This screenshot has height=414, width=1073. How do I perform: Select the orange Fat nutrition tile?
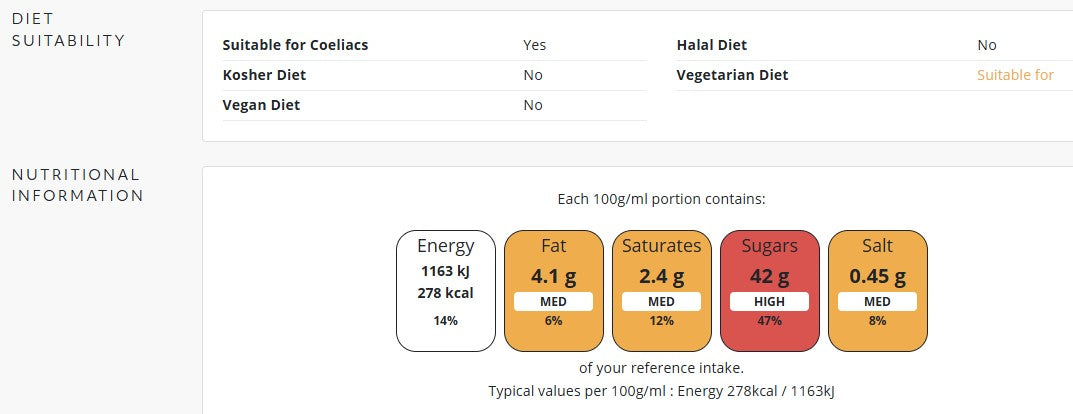(x=554, y=291)
